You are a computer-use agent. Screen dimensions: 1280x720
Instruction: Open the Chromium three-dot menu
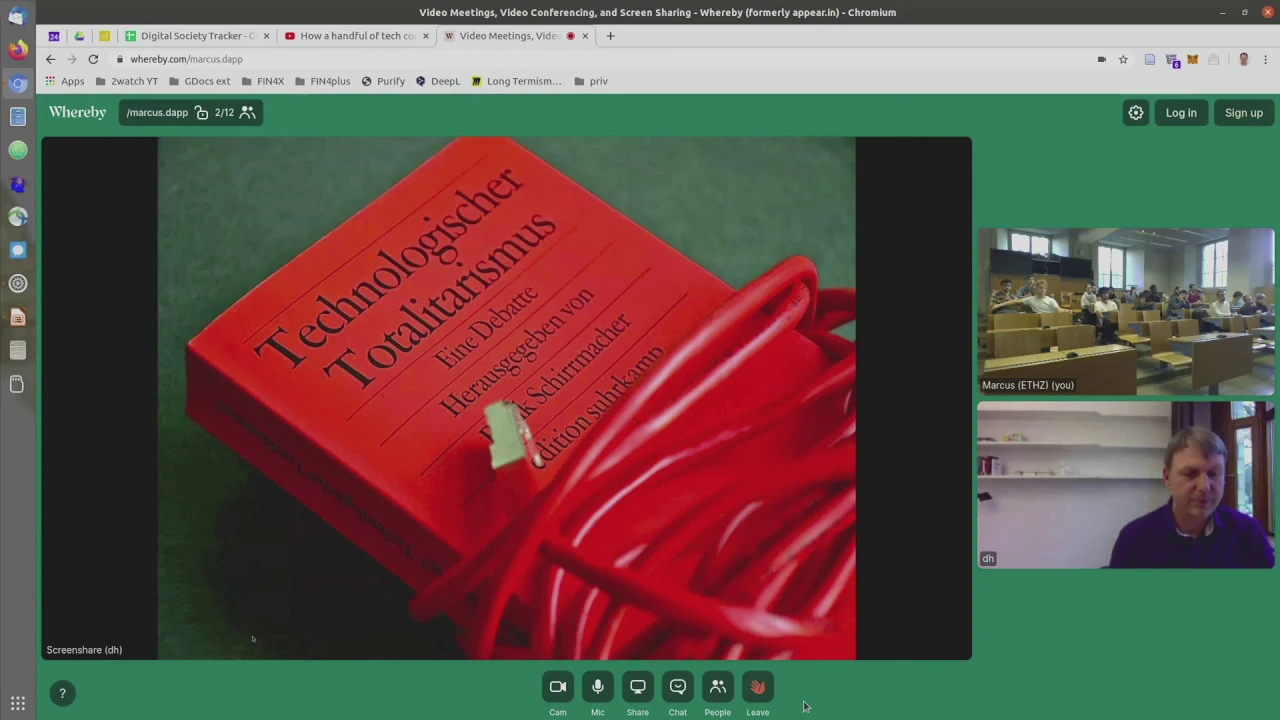click(1265, 59)
